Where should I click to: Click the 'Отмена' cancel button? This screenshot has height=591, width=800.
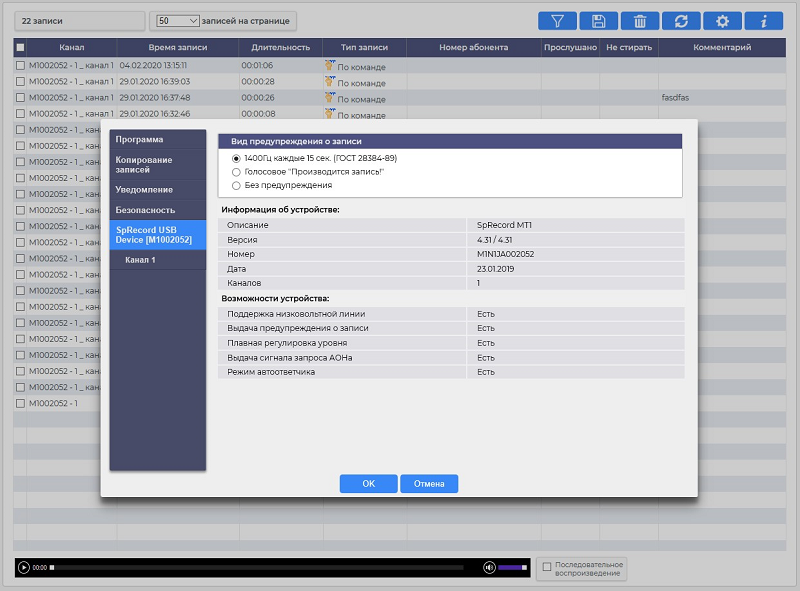coord(429,484)
